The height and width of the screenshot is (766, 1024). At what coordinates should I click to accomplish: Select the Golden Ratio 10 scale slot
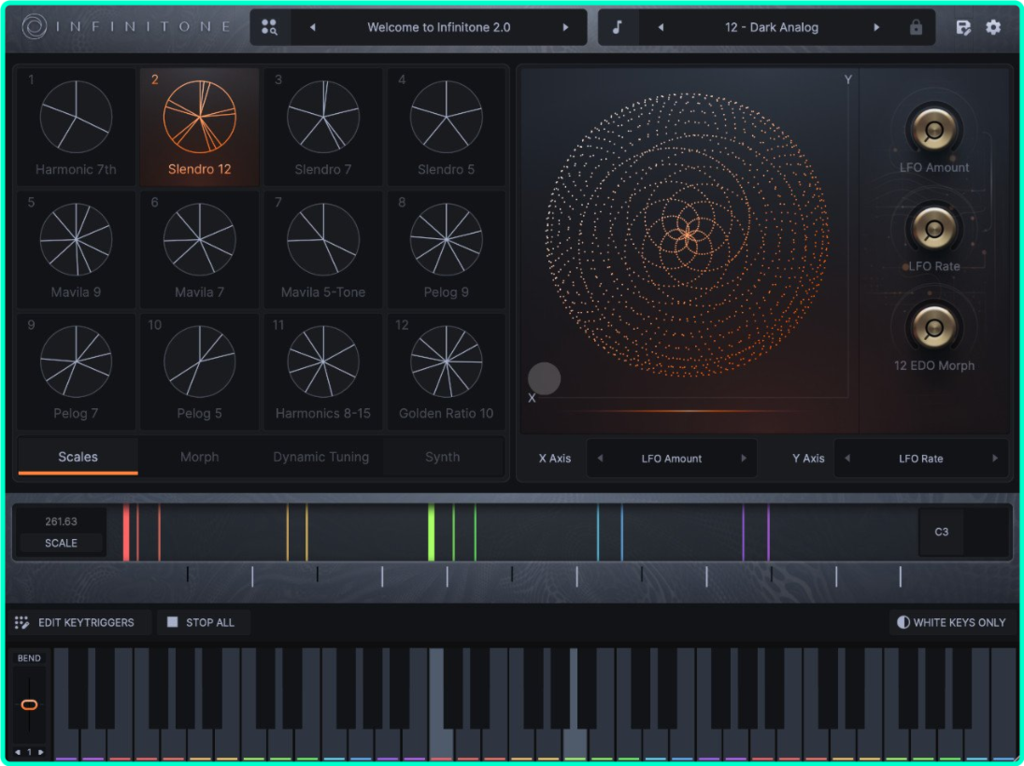pyautogui.click(x=446, y=372)
